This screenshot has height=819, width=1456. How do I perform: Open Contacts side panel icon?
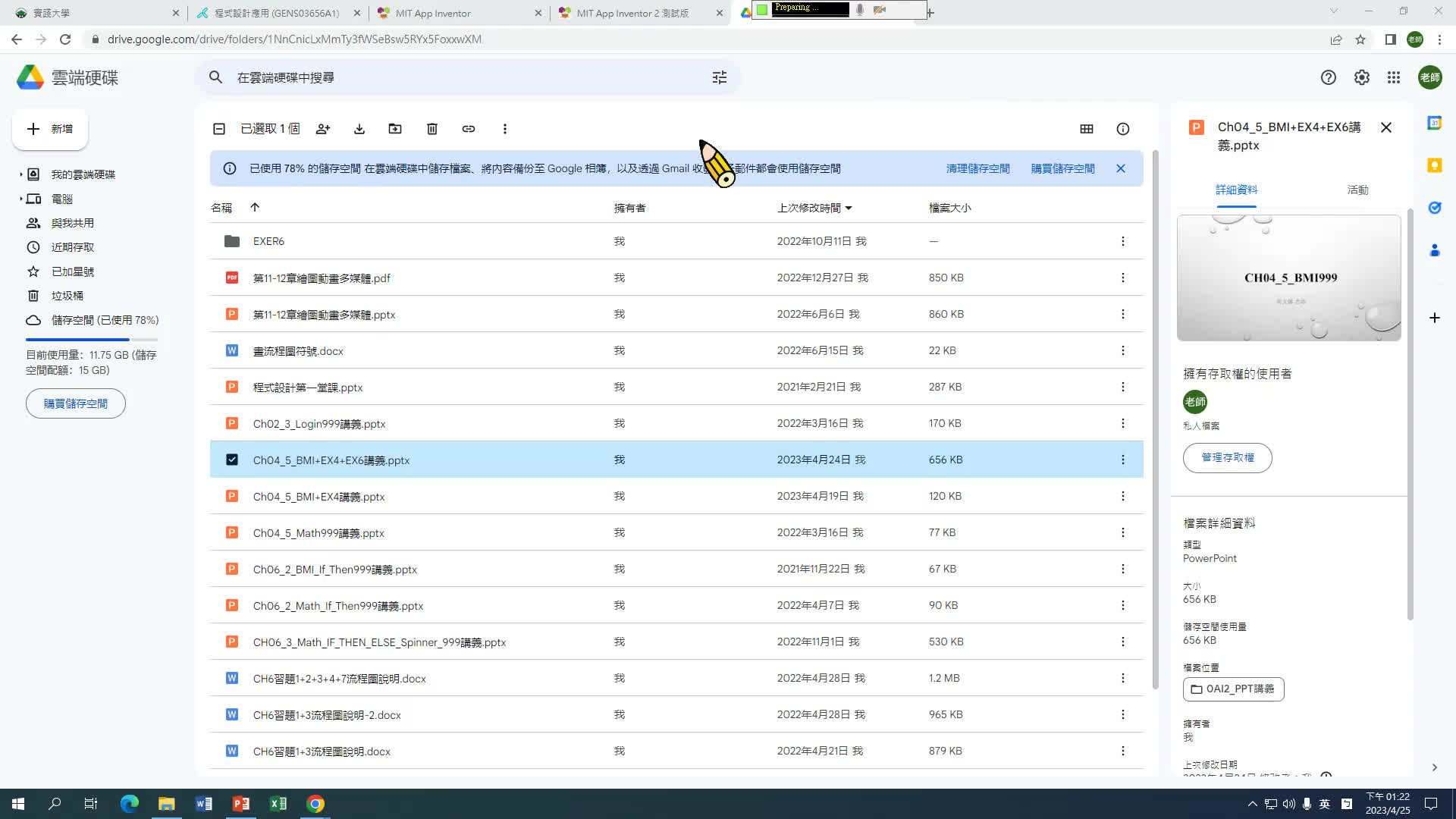click(1434, 250)
